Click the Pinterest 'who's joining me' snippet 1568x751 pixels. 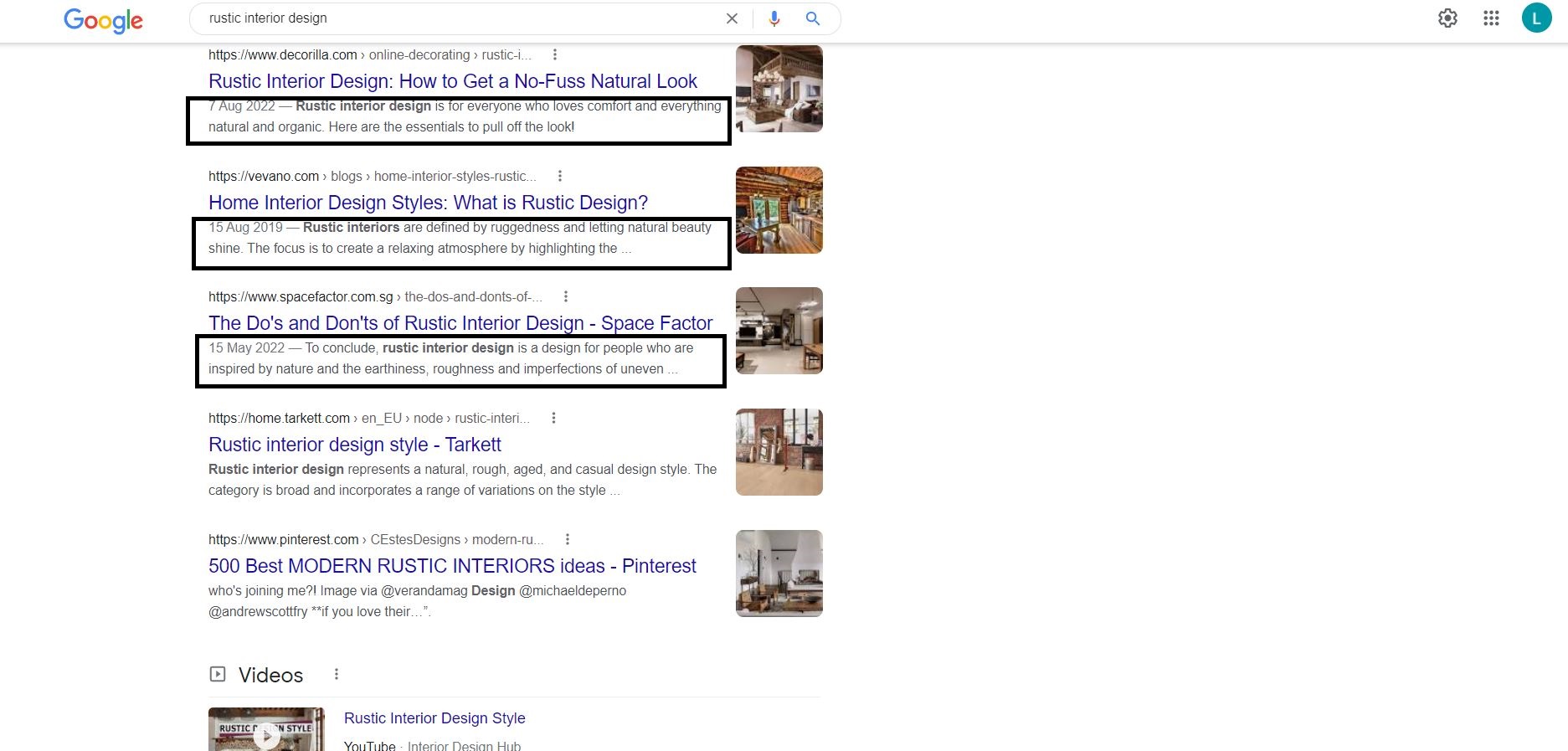click(x=417, y=601)
